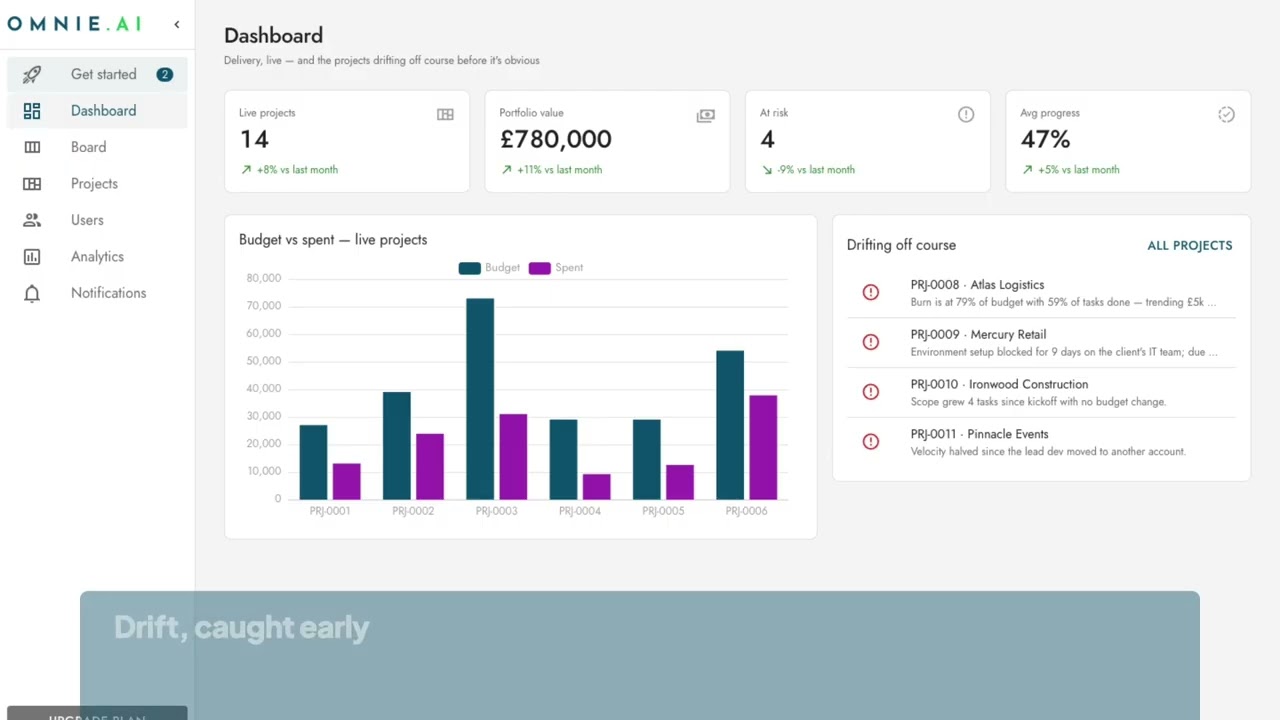This screenshot has height=720, width=1280.
Task: Click the PRJ-0001 axis label
Action: pos(330,511)
